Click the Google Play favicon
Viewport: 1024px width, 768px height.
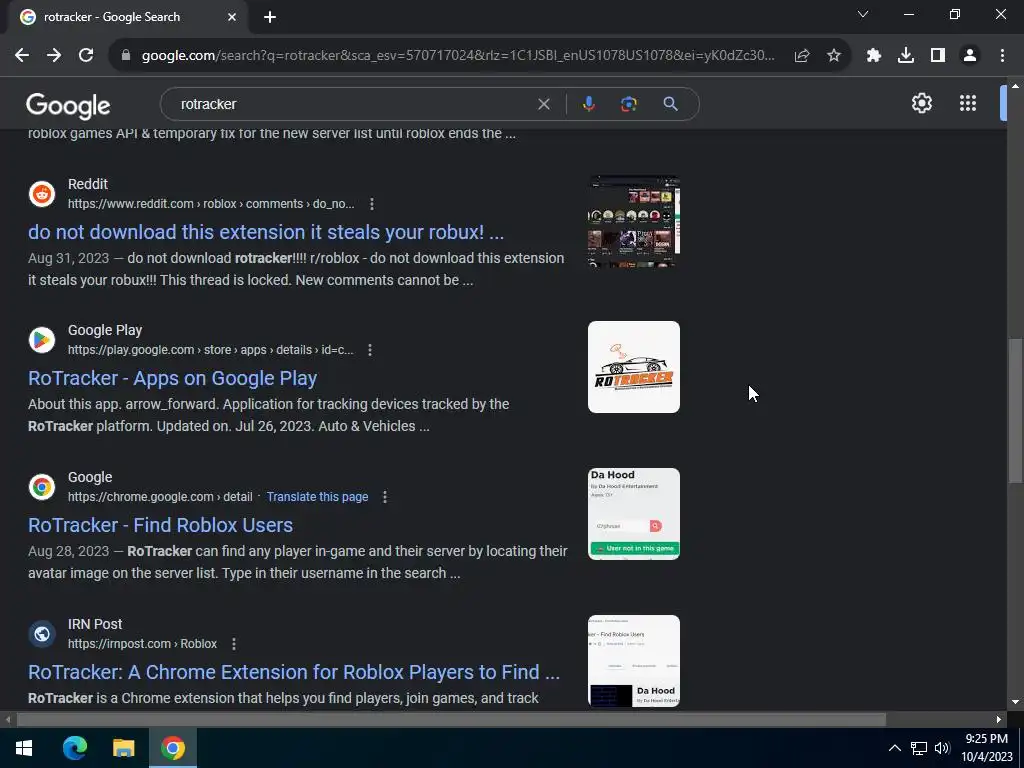42,340
